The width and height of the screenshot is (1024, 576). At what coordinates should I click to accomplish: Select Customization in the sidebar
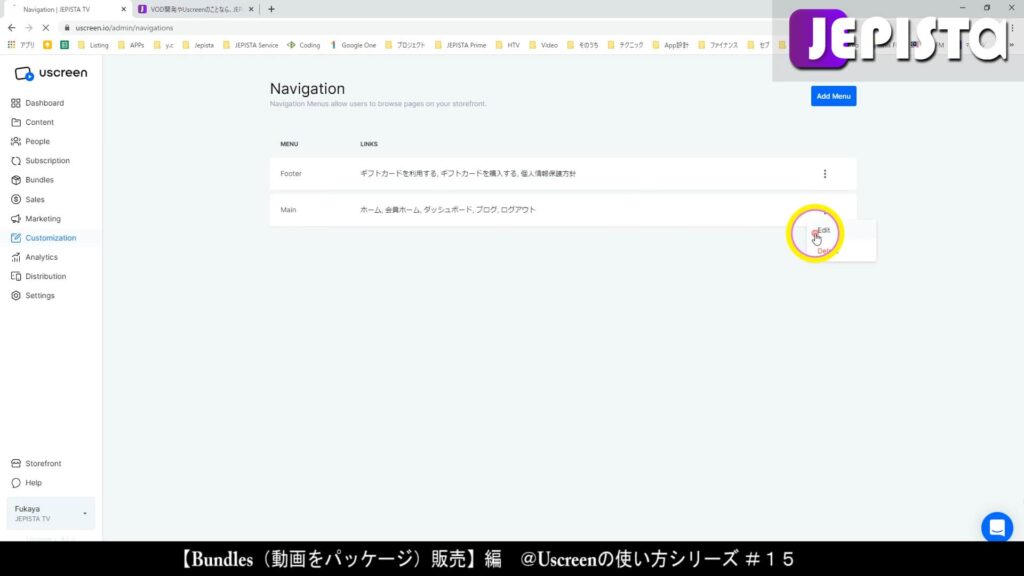tap(50, 238)
